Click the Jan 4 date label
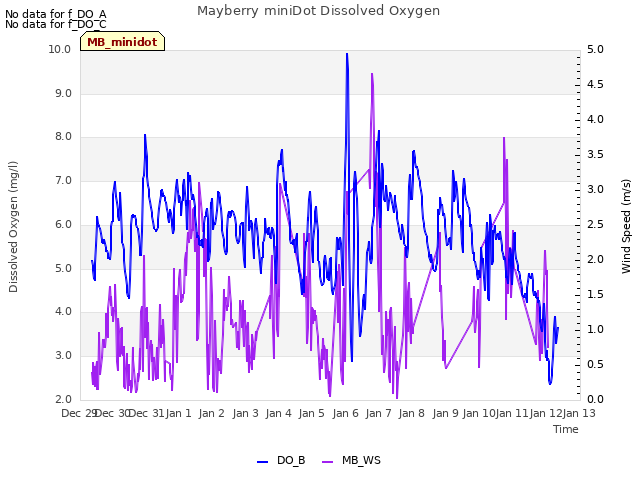 pos(279,413)
